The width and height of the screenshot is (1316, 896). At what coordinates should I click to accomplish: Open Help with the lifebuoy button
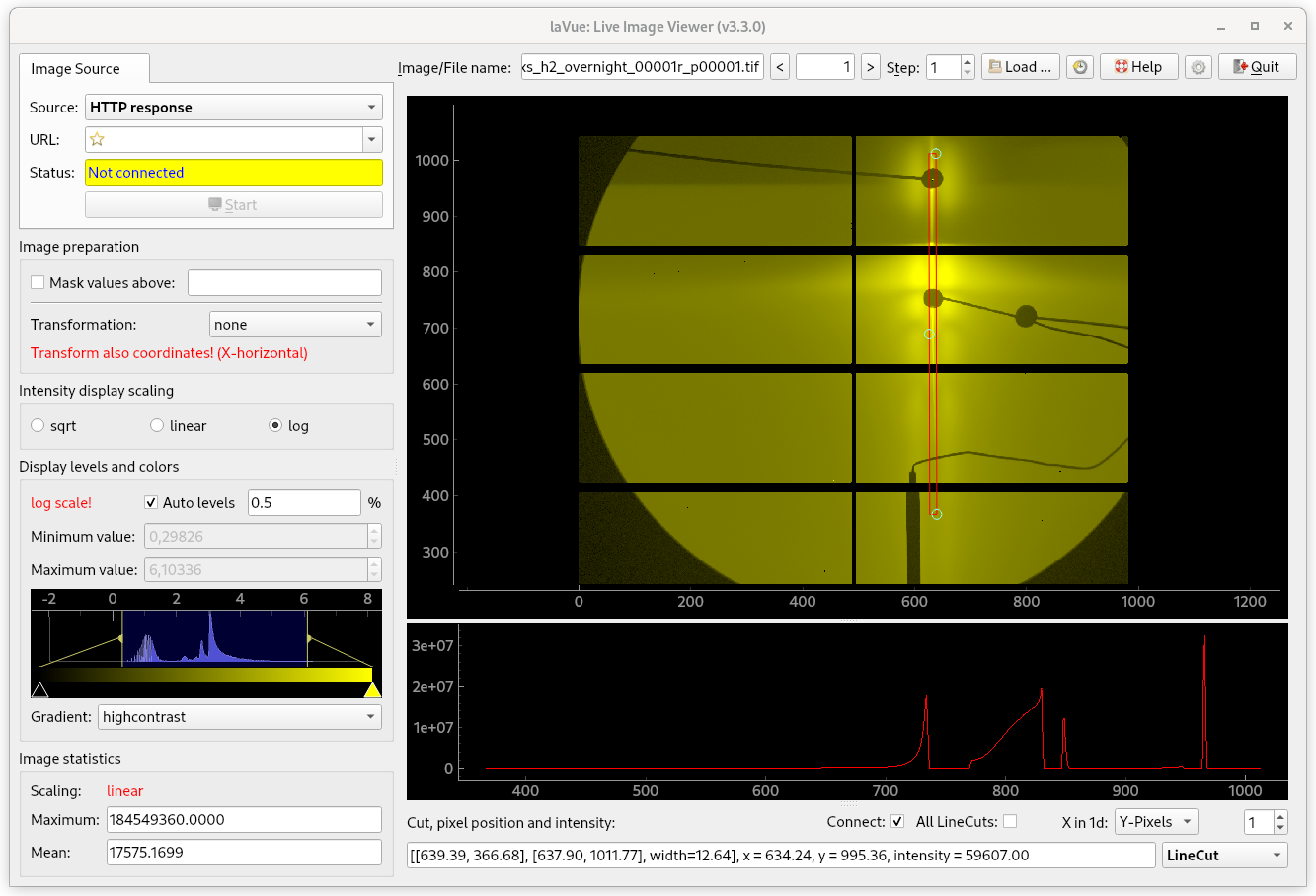(x=1138, y=67)
